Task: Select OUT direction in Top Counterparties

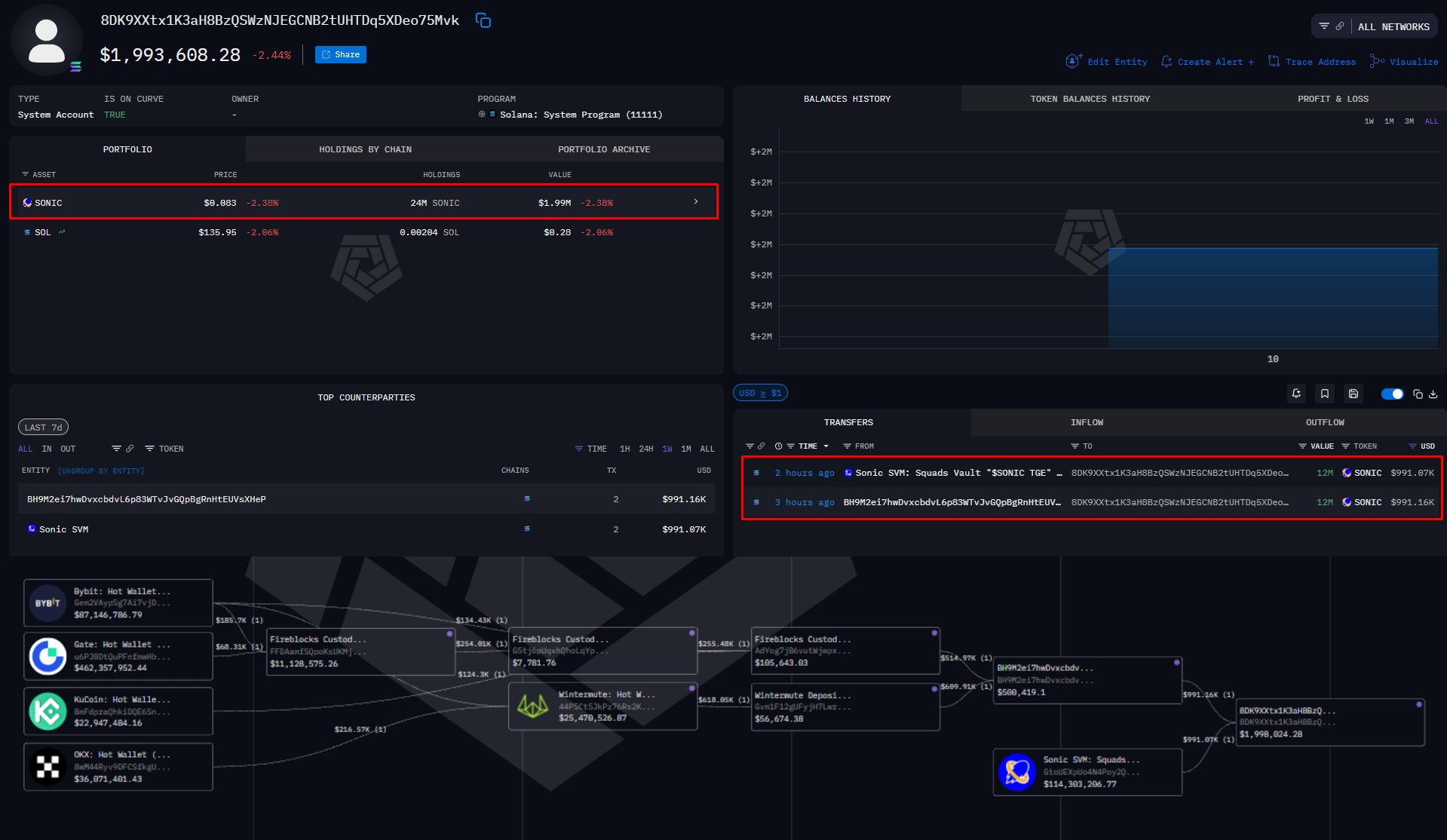Action: [68, 449]
